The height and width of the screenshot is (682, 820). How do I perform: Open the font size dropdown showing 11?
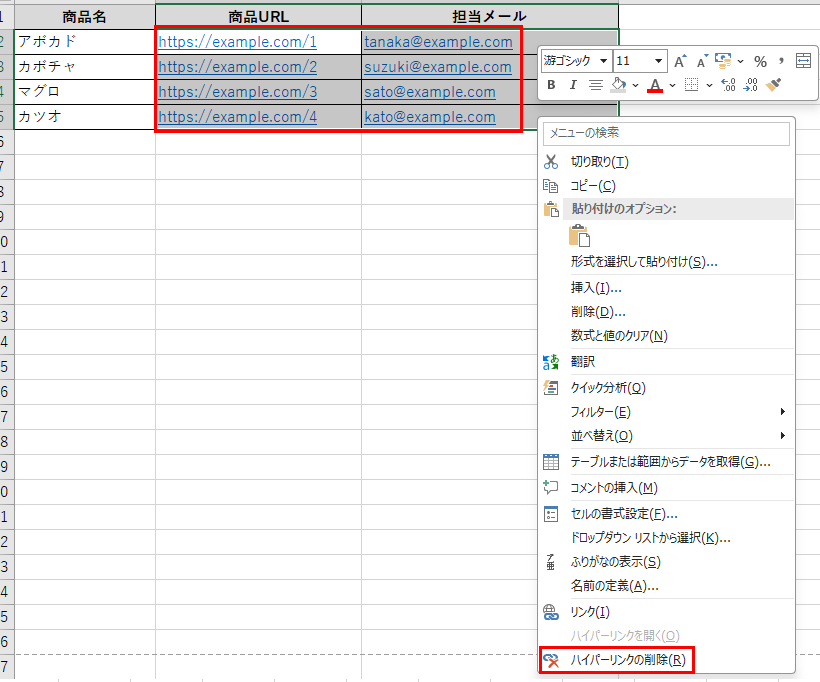[657, 61]
